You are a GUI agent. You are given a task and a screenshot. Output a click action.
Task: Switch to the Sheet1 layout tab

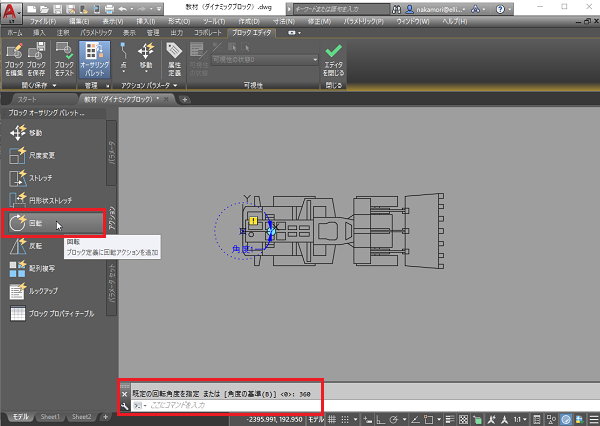pyautogui.click(x=50, y=417)
